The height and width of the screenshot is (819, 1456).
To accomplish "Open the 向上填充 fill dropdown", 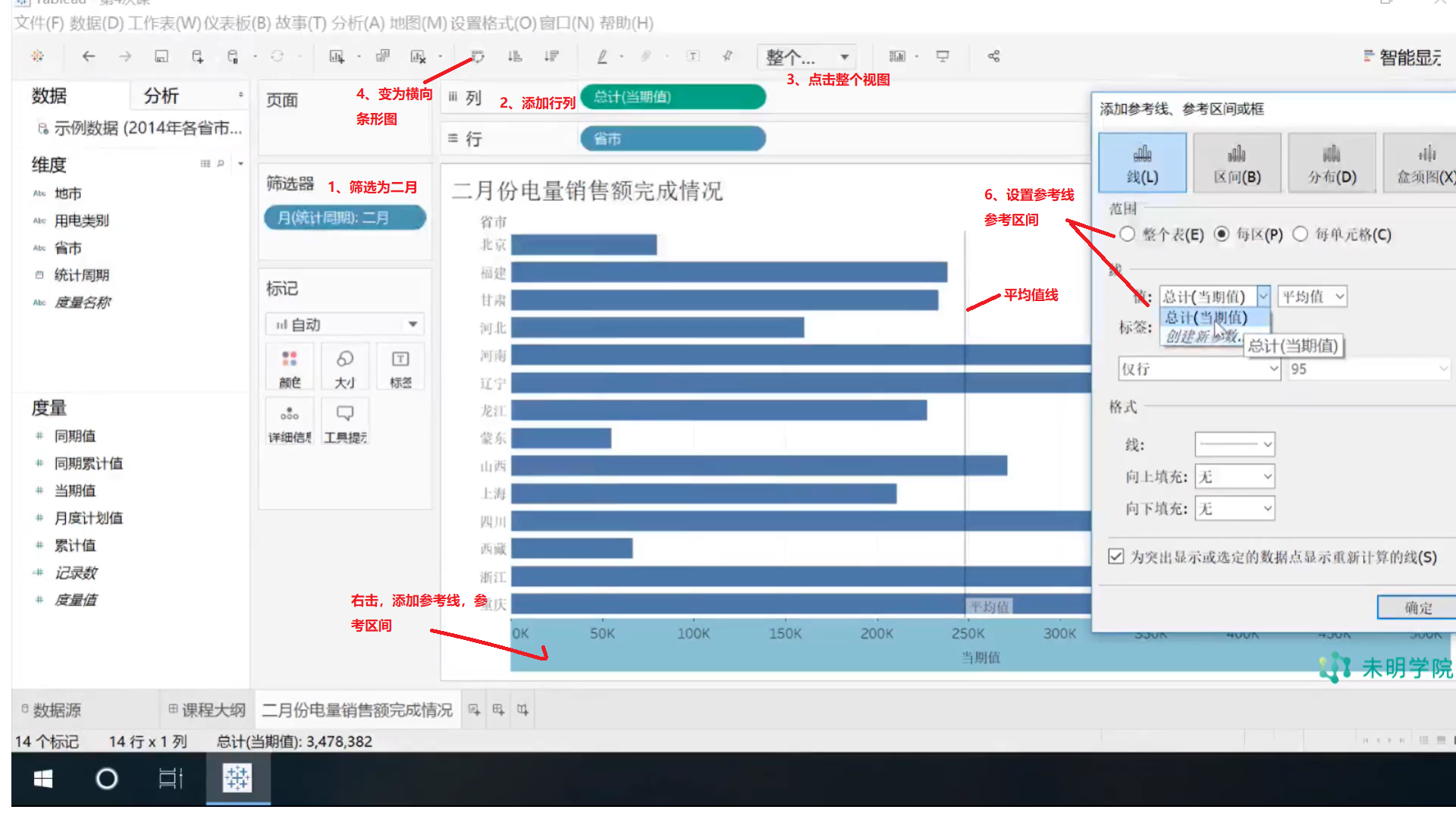I will (x=1235, y=476).
